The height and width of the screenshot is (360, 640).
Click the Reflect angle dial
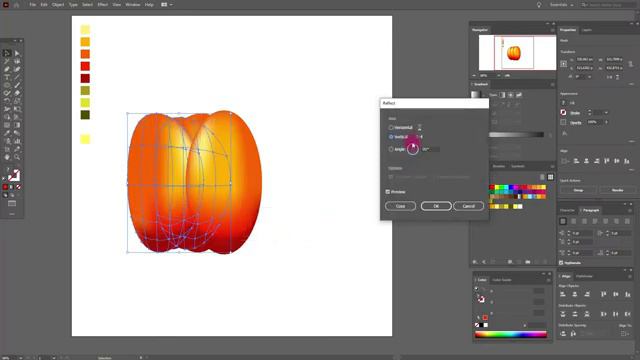[413, 149]
